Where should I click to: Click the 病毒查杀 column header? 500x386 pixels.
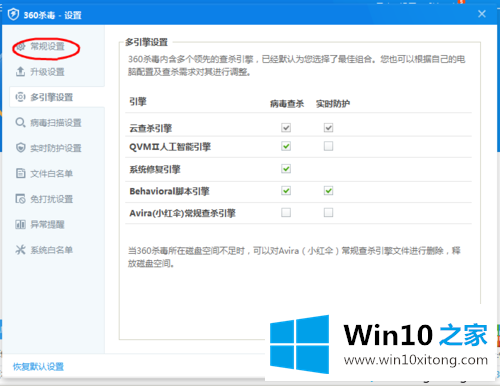287,104
